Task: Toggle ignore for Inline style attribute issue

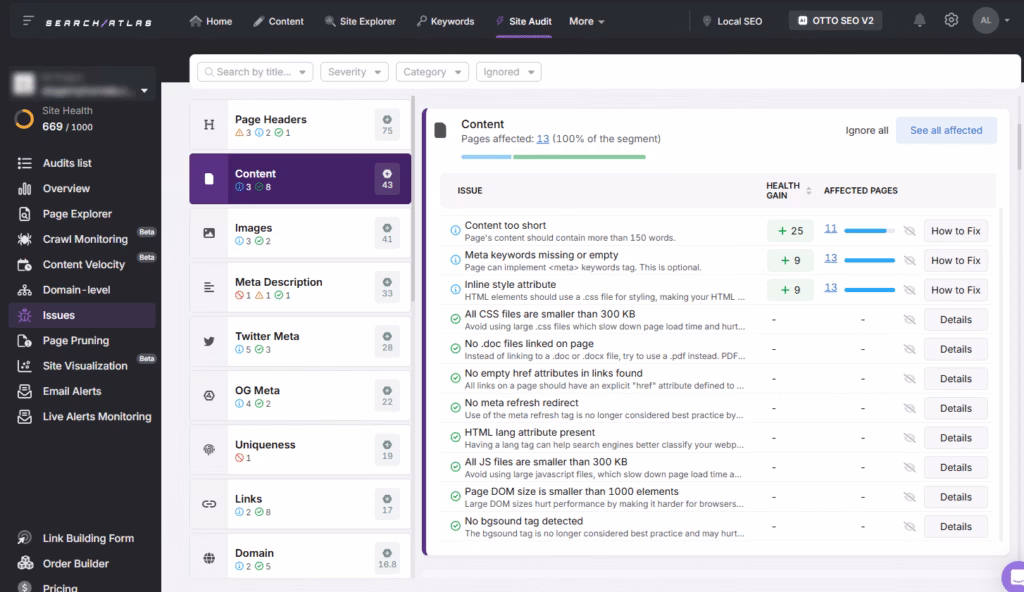Action: coord(908,290)
